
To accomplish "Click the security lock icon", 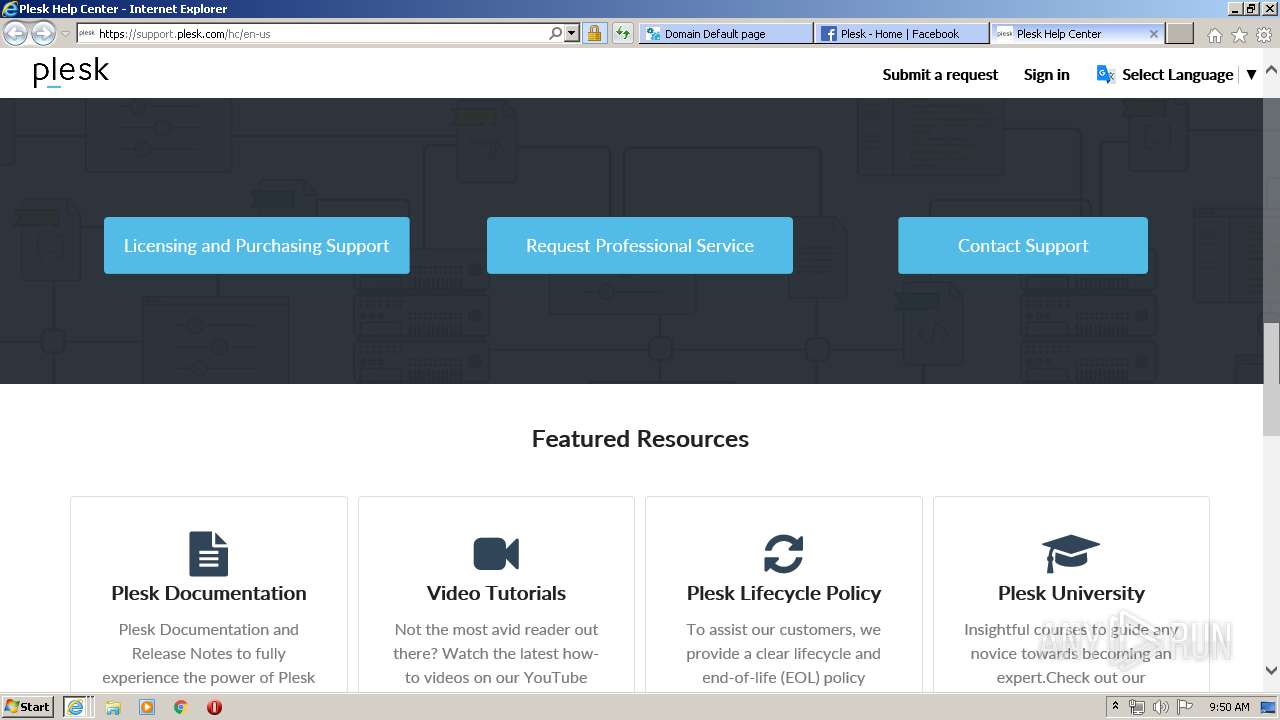I will [x=594, y=33].
